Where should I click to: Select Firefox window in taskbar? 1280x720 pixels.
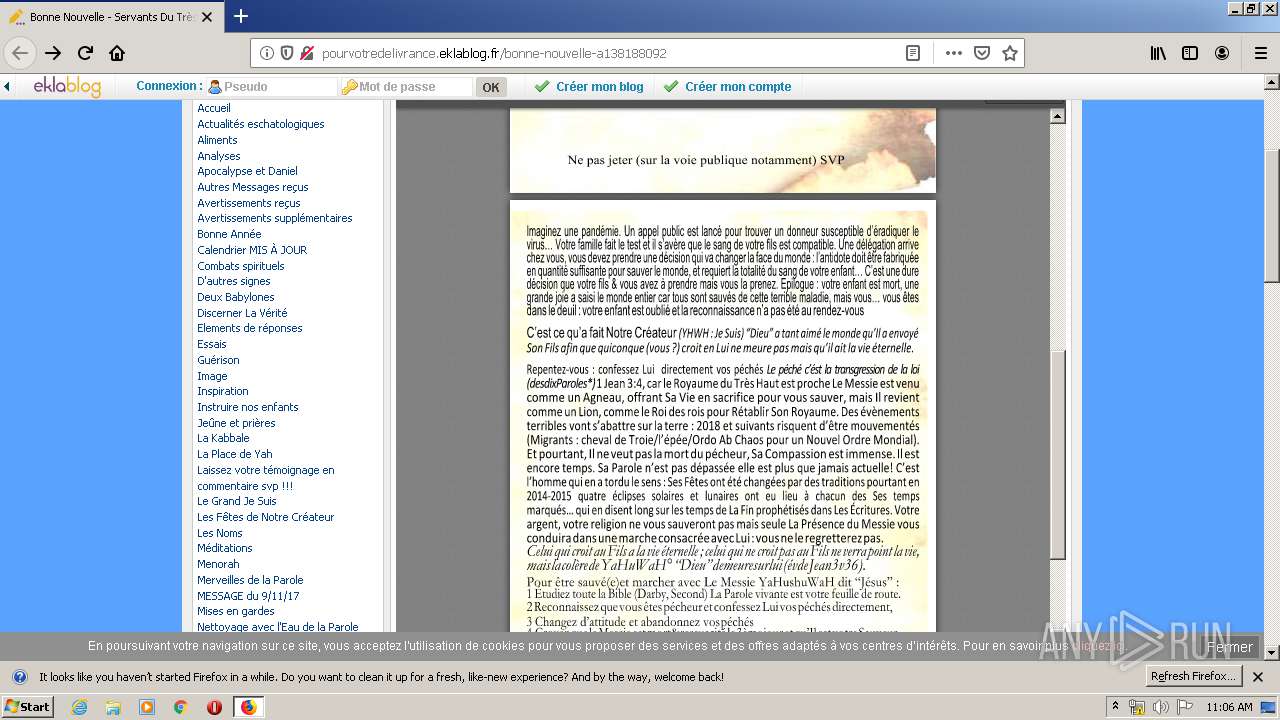click(x=248, y=707)
